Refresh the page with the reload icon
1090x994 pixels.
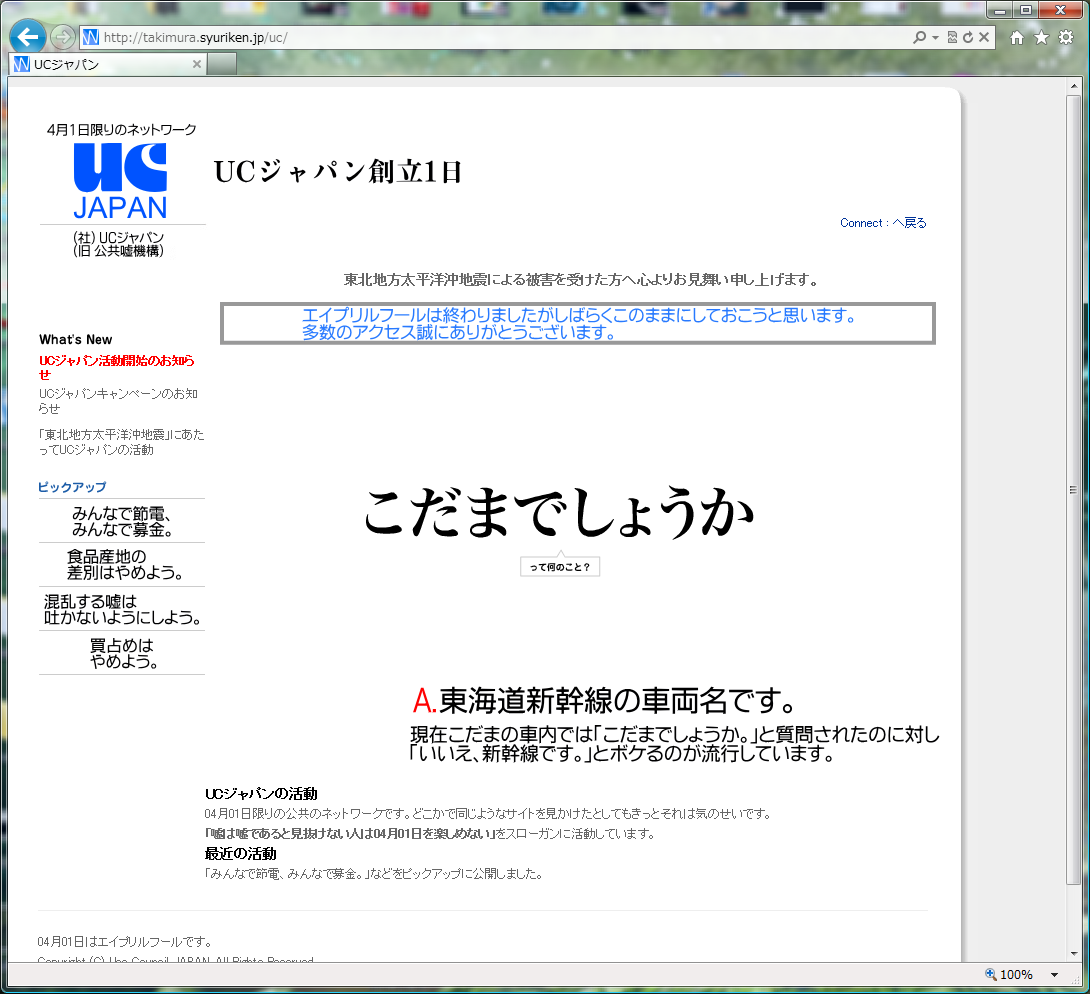click(x=968, y=38)
